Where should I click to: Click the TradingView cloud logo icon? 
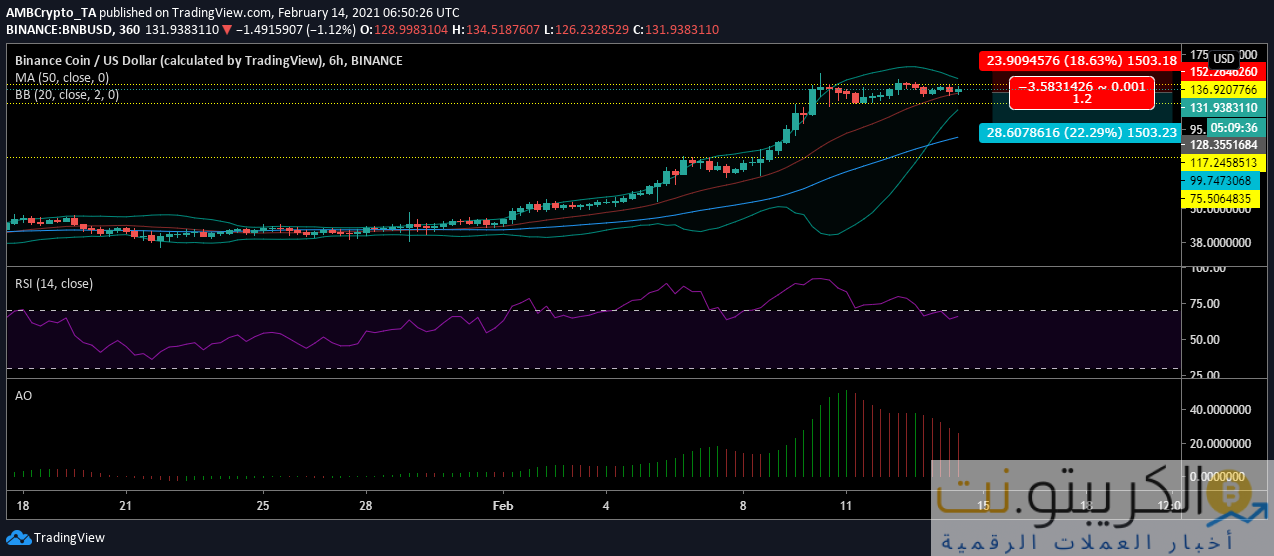pos(18,538)
